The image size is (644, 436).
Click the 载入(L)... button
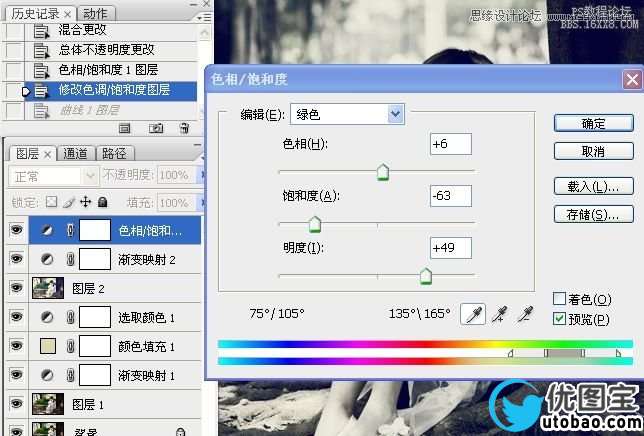coord(593,186)
